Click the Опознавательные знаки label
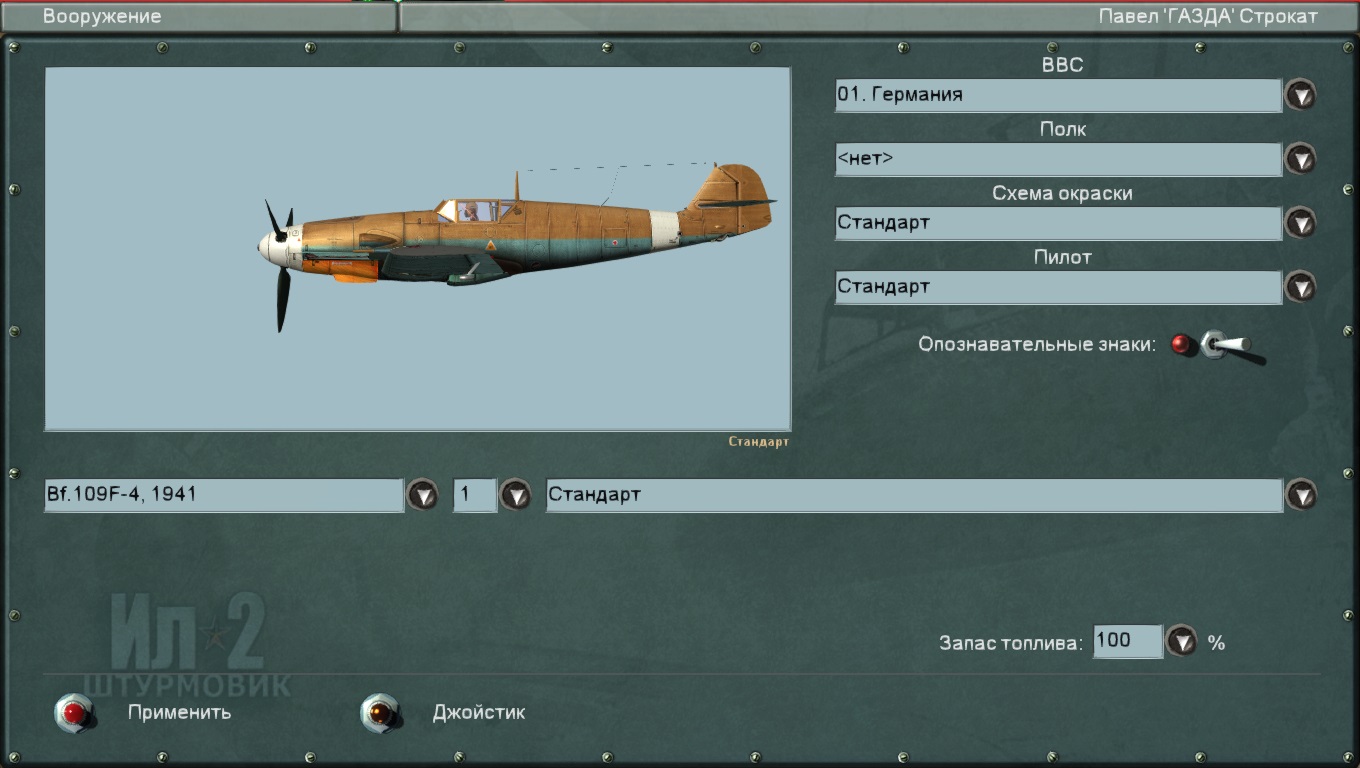1360x768 pixels. 1037,345
